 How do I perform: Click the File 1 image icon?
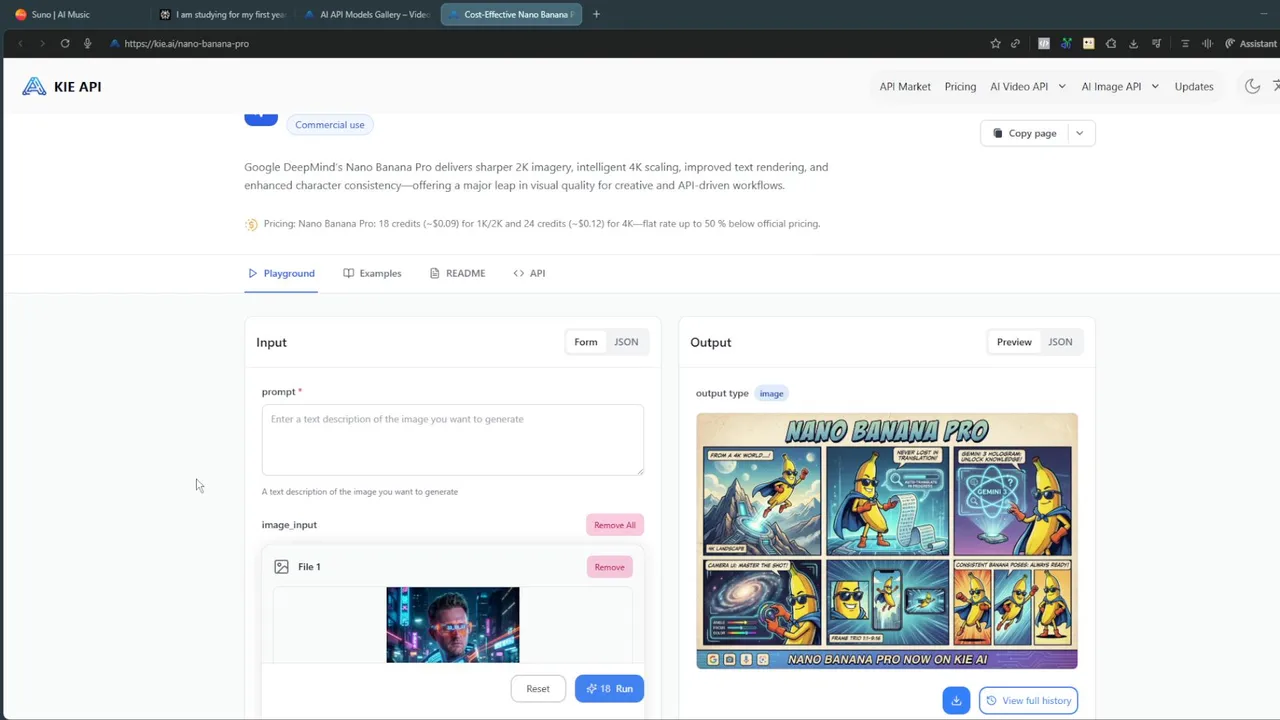click(282, 567)
